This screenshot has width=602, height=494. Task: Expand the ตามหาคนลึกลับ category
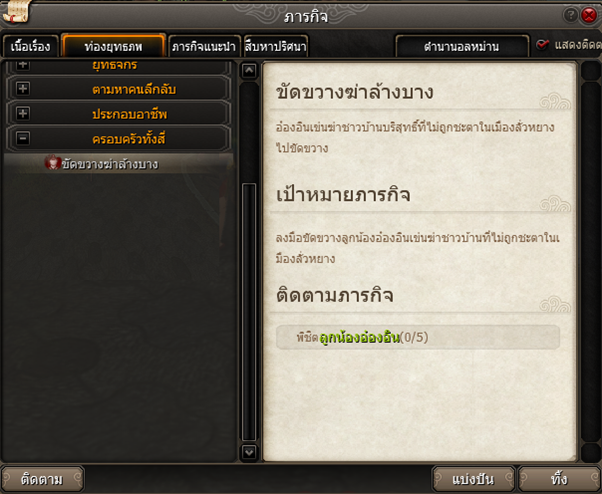click(x=23, y=89)
